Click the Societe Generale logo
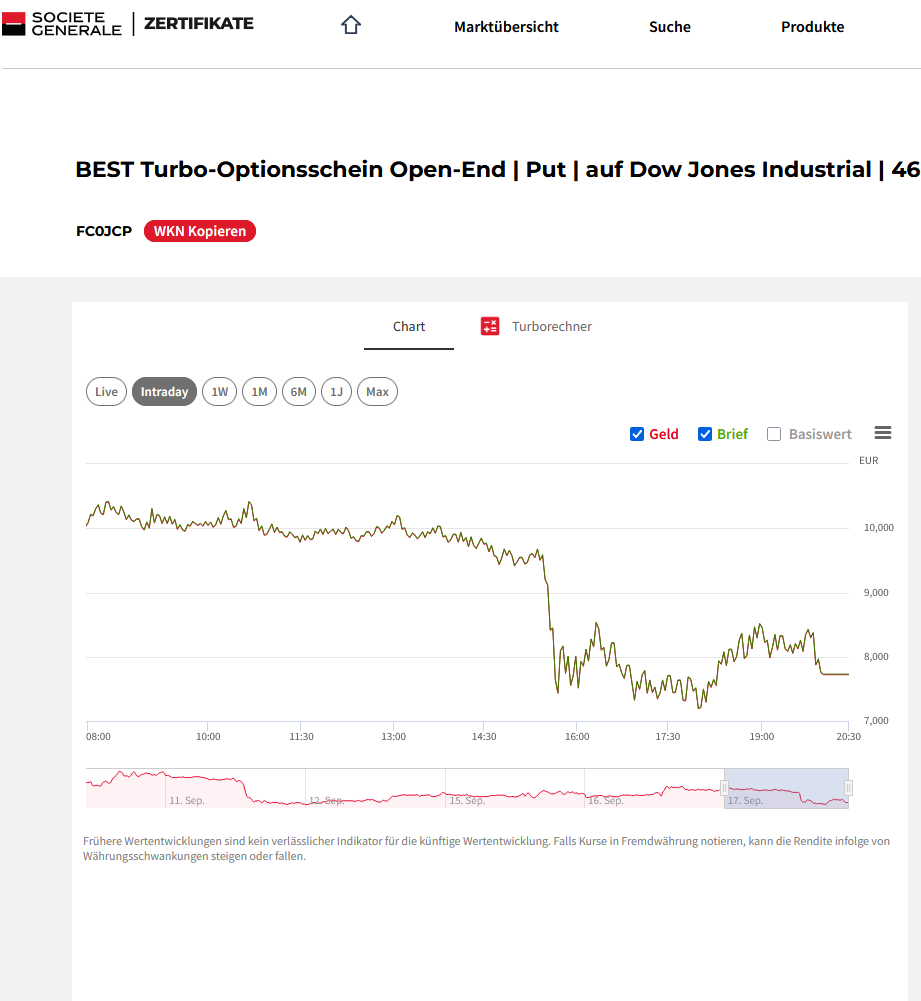 [62, 24]
